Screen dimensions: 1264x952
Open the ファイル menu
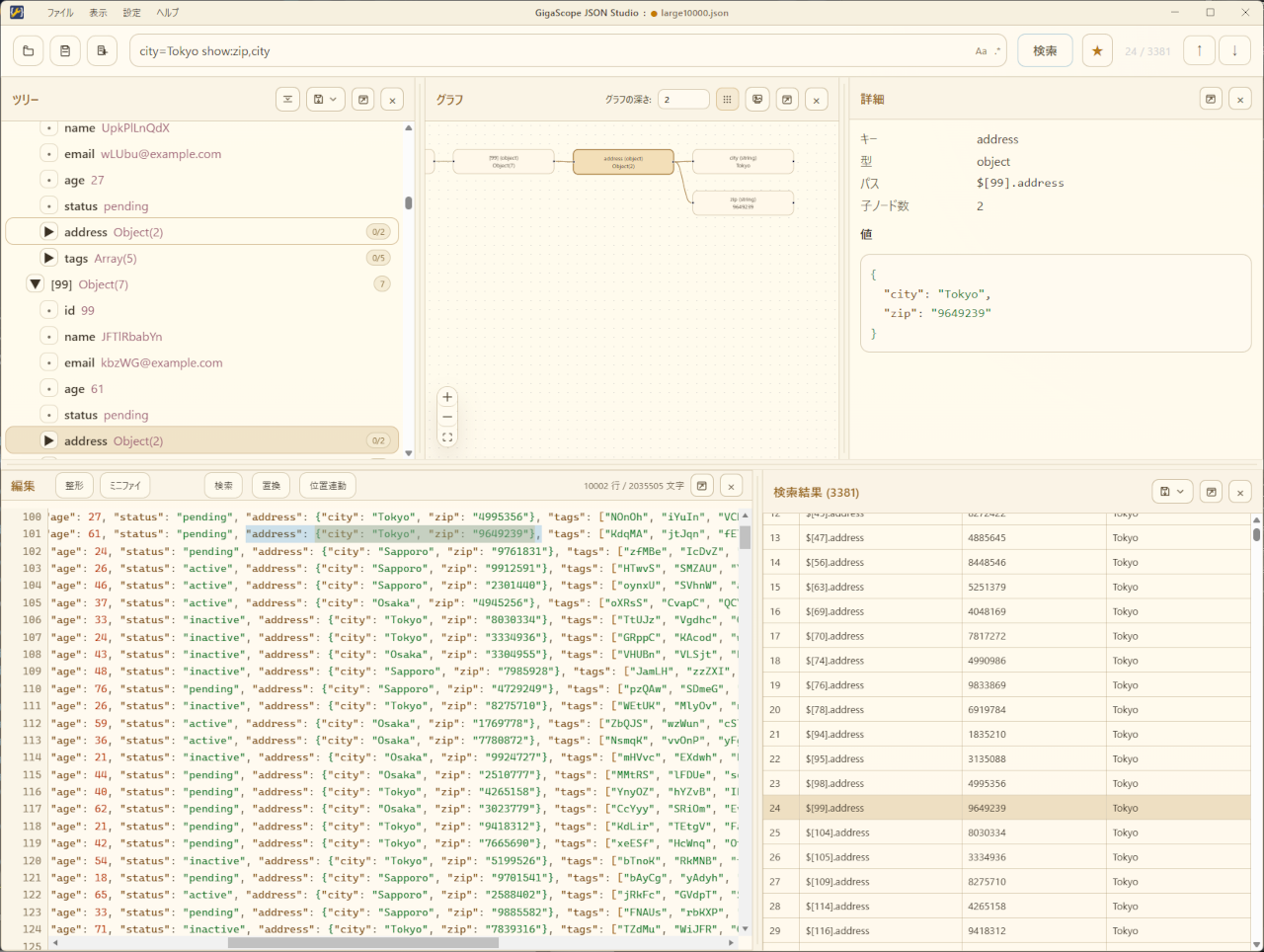click(60, 13)
